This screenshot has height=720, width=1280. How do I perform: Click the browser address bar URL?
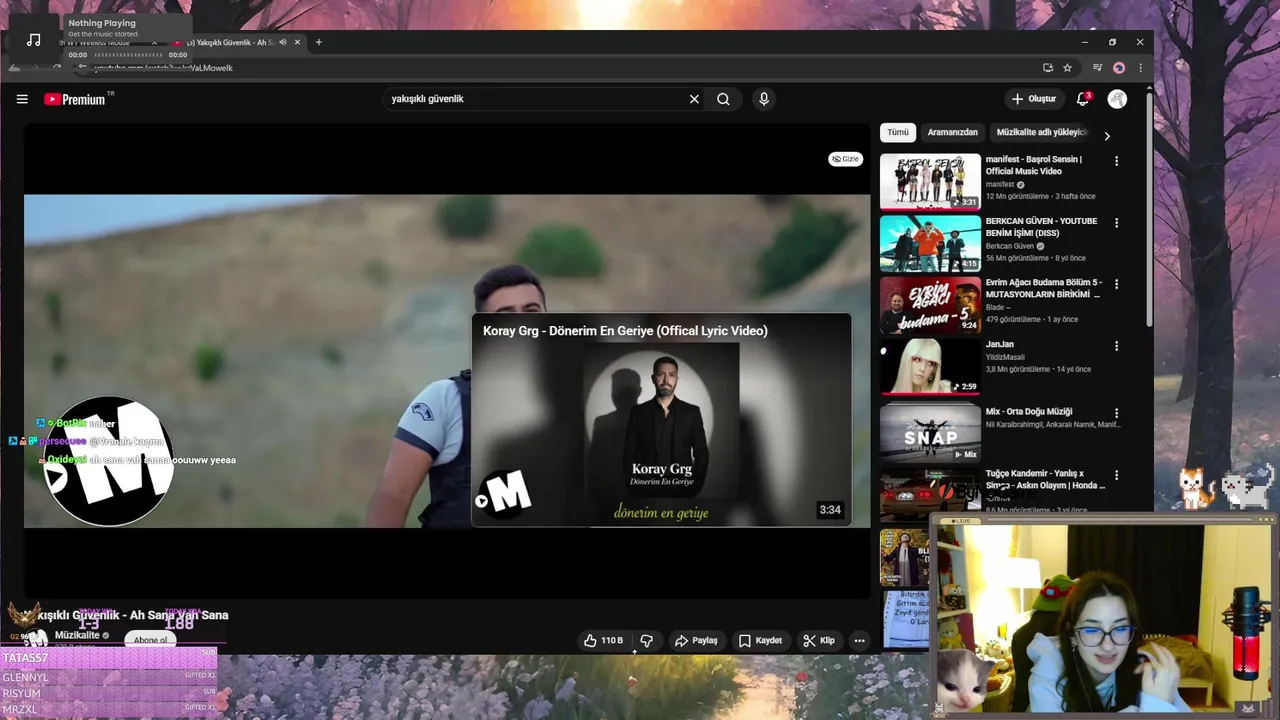coord(165,68)
